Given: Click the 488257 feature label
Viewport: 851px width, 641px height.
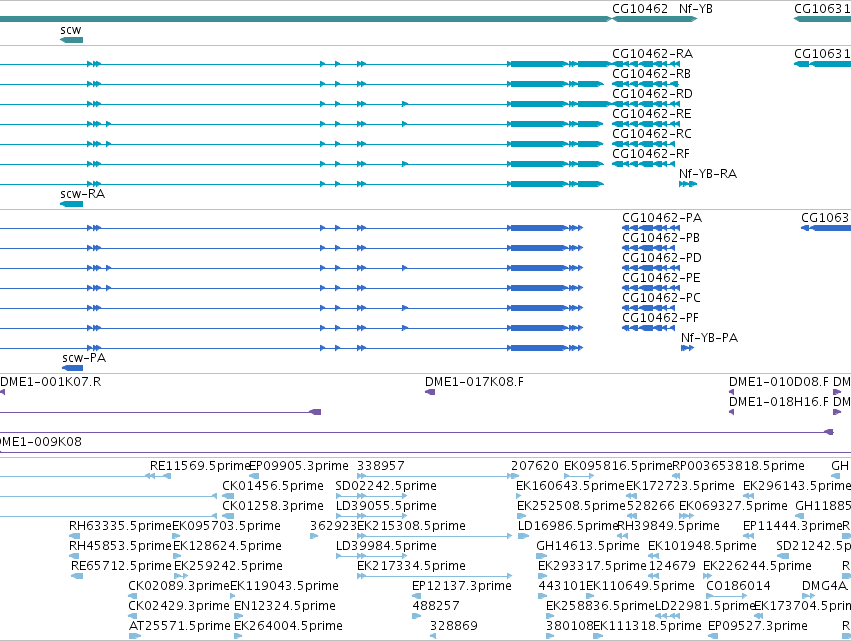Looking at the screenshot, I should click(436, 606).
